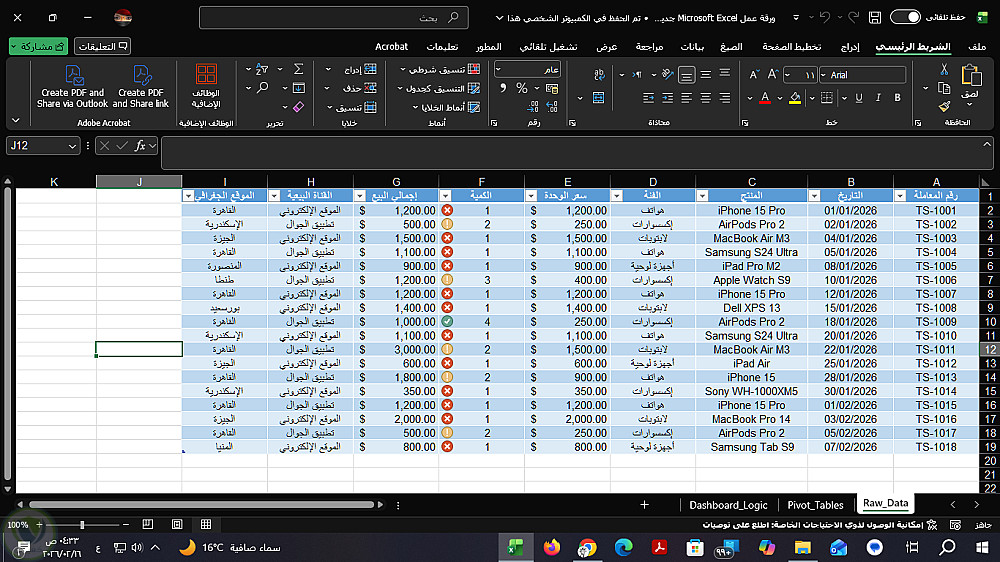This screenshot has height=562, width=1000.
Task: Expand the Name Box dropdown arrow
Action: (x=72, y=146)
